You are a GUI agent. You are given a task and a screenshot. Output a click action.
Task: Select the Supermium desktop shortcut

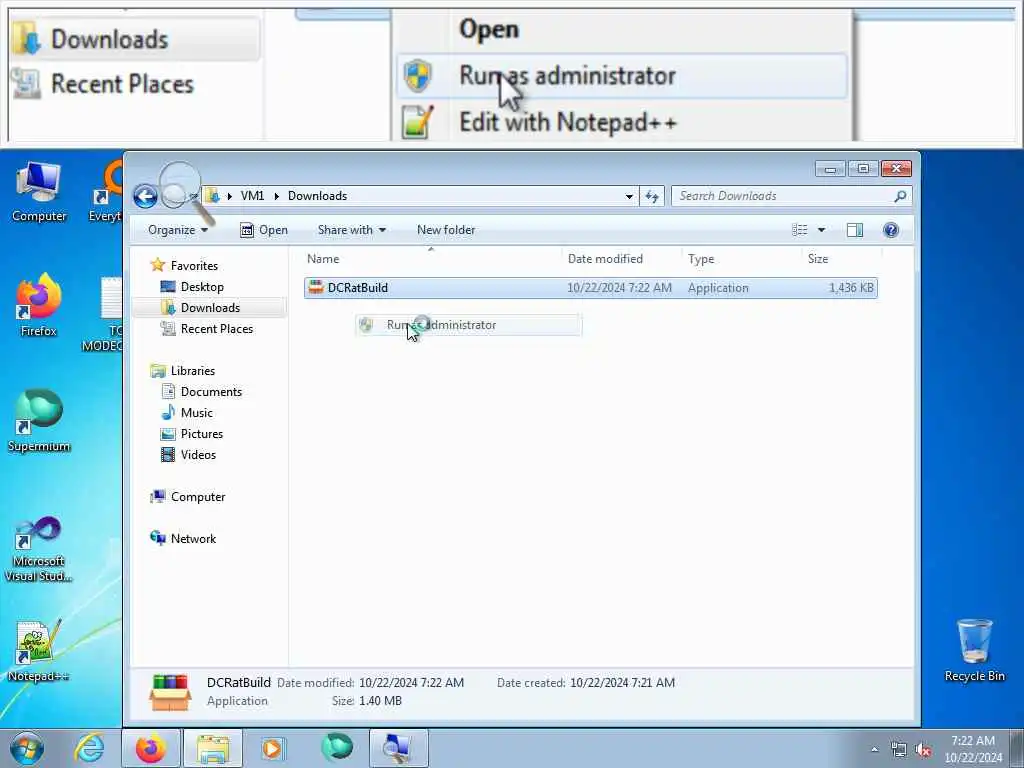(39, 421)
